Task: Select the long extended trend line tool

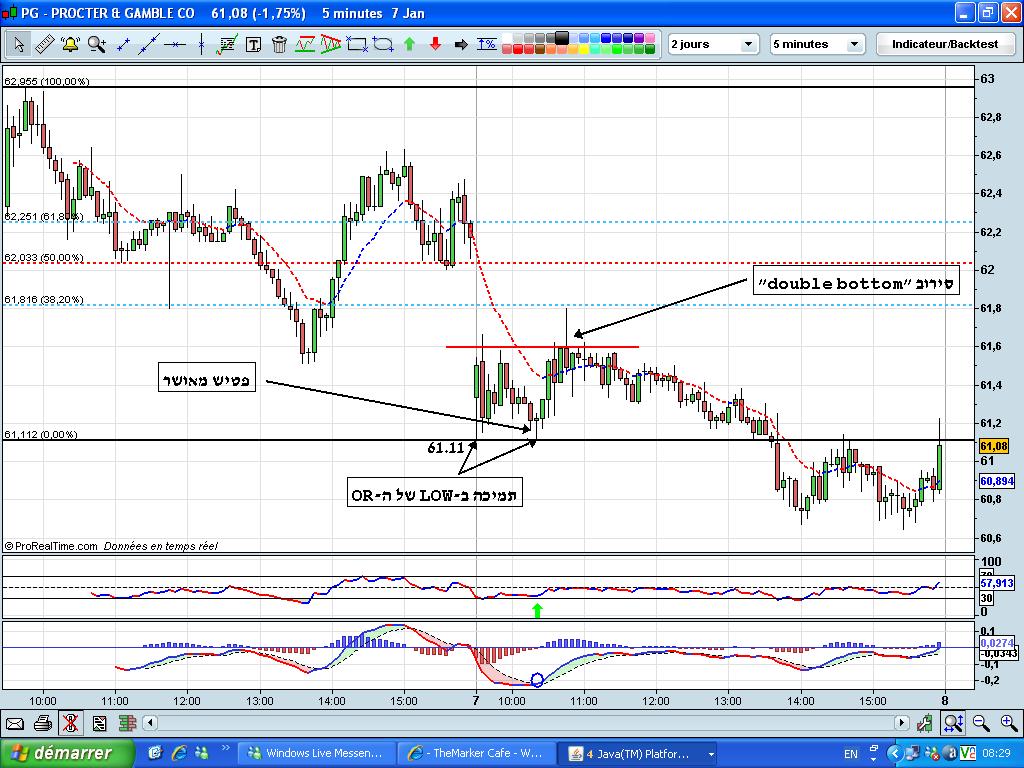Action: pos(149,44)
